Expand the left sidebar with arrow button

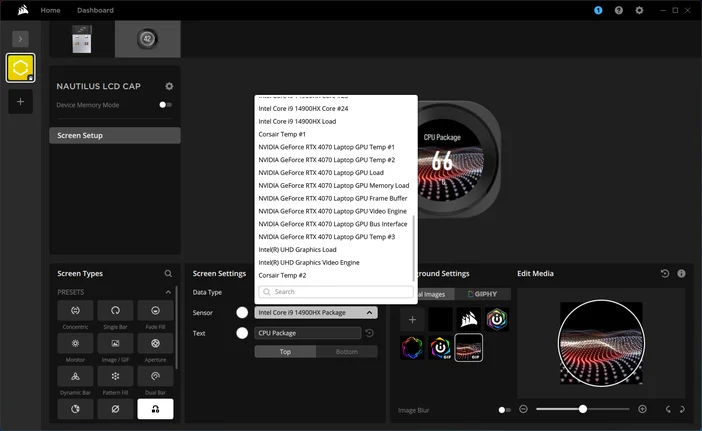click(20, 38)
